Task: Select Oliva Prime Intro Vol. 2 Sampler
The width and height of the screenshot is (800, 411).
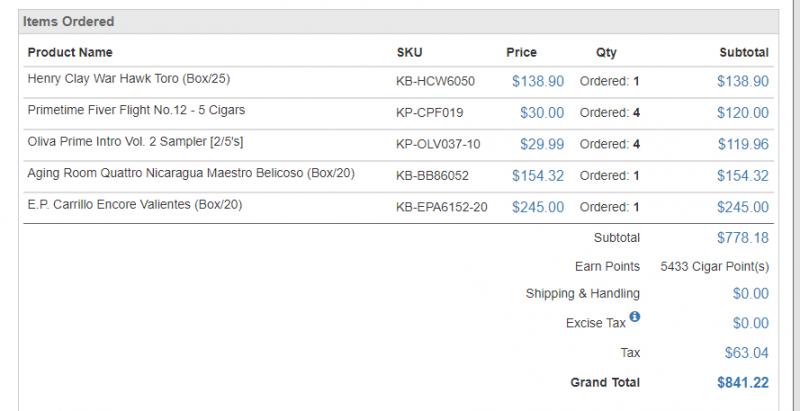Action: [135, 142]
